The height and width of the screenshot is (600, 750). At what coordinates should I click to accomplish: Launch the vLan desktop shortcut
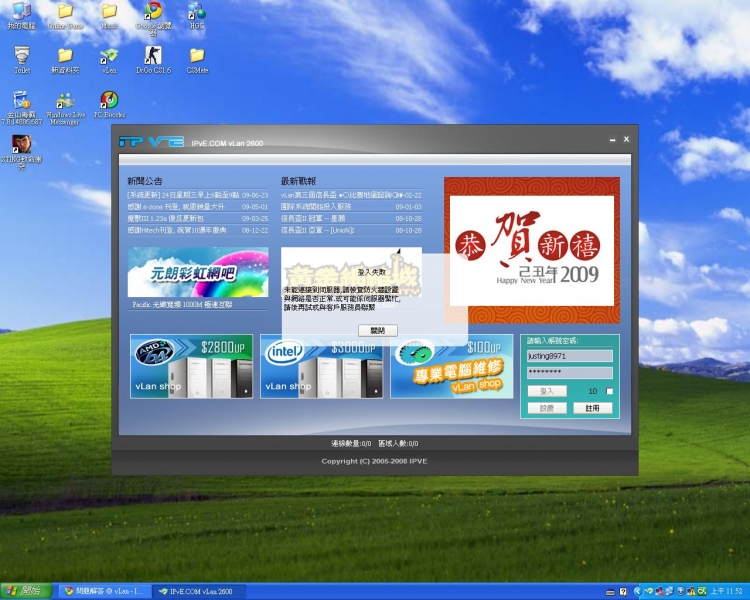tap(109, 60)
